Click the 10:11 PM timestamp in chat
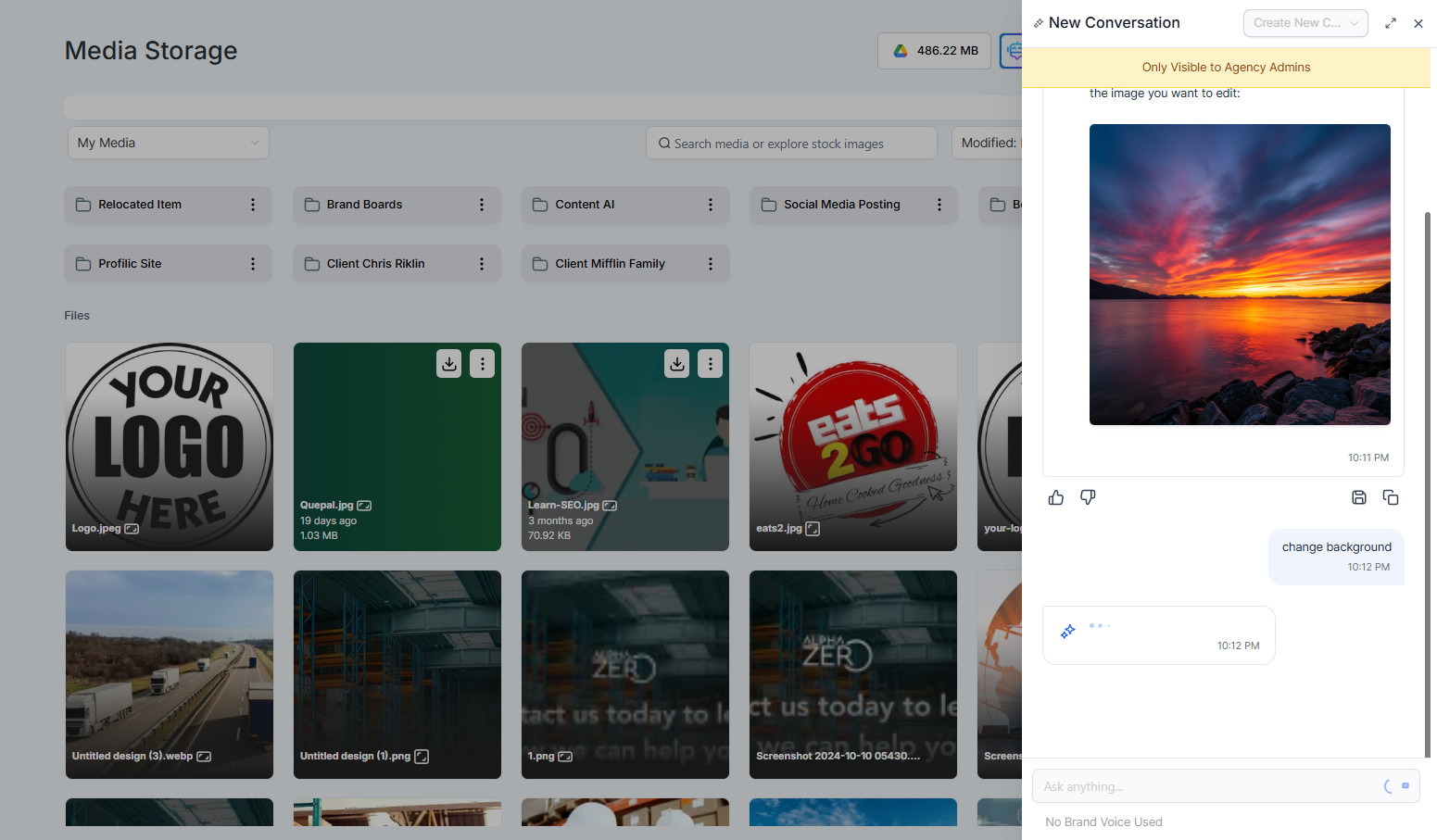Viewport: 1437px width, 840px height. click(x=1368, y=458)
